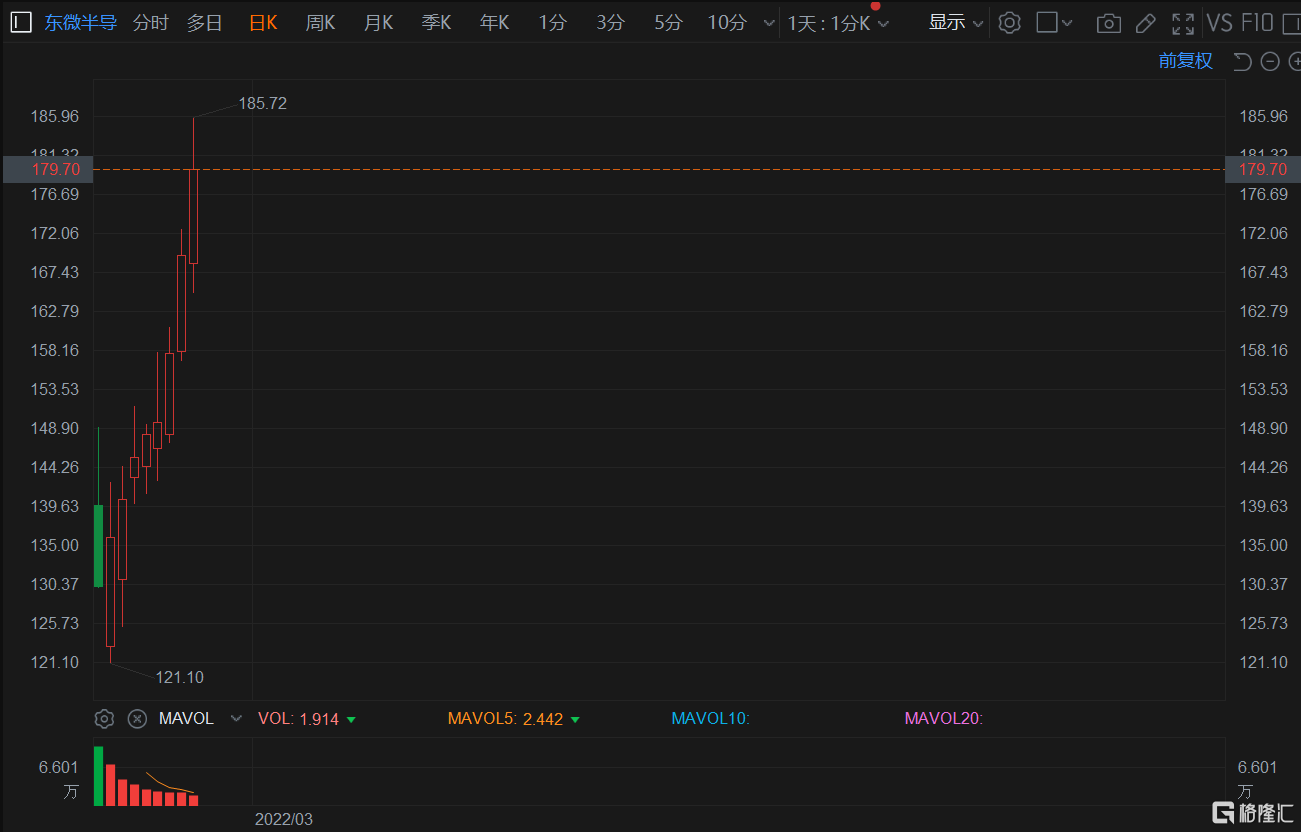Remove the MAVOL indicator with X icon

coord(138,718)
